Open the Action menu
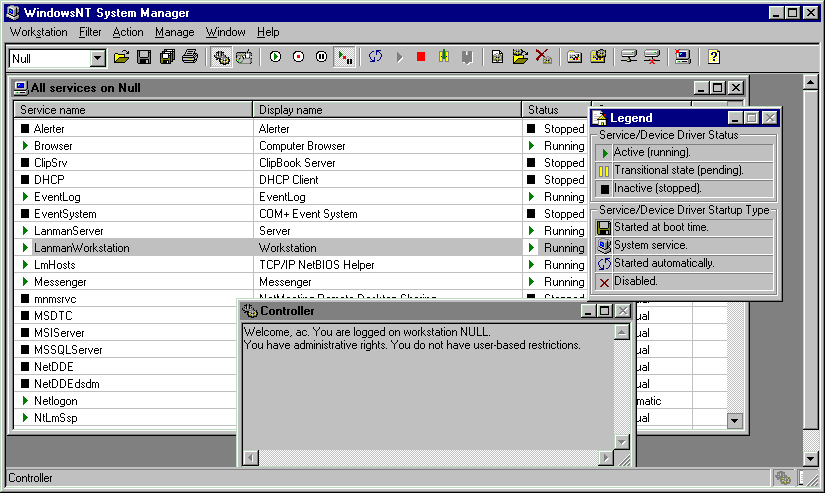Image resolution: width=825 pixels, height=493 pixels. click(128, 32)
